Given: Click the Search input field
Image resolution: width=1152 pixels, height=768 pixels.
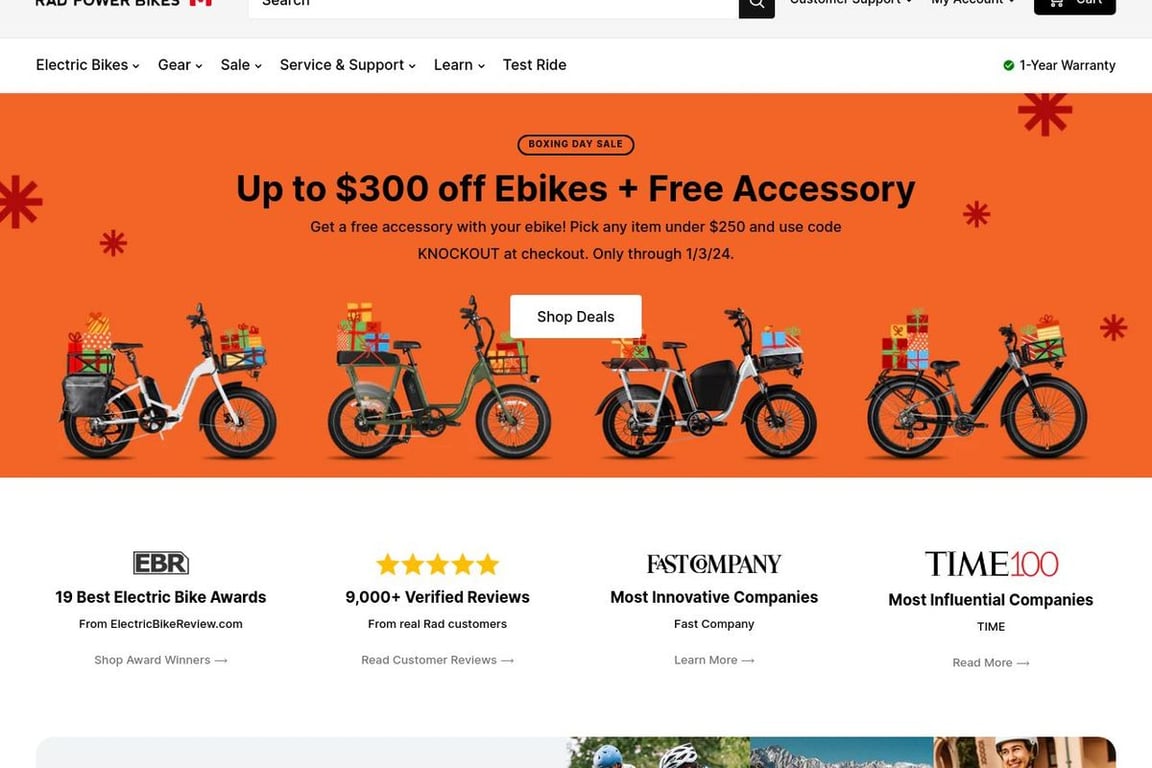Looking at the screenshot, I should coord(494,6).
